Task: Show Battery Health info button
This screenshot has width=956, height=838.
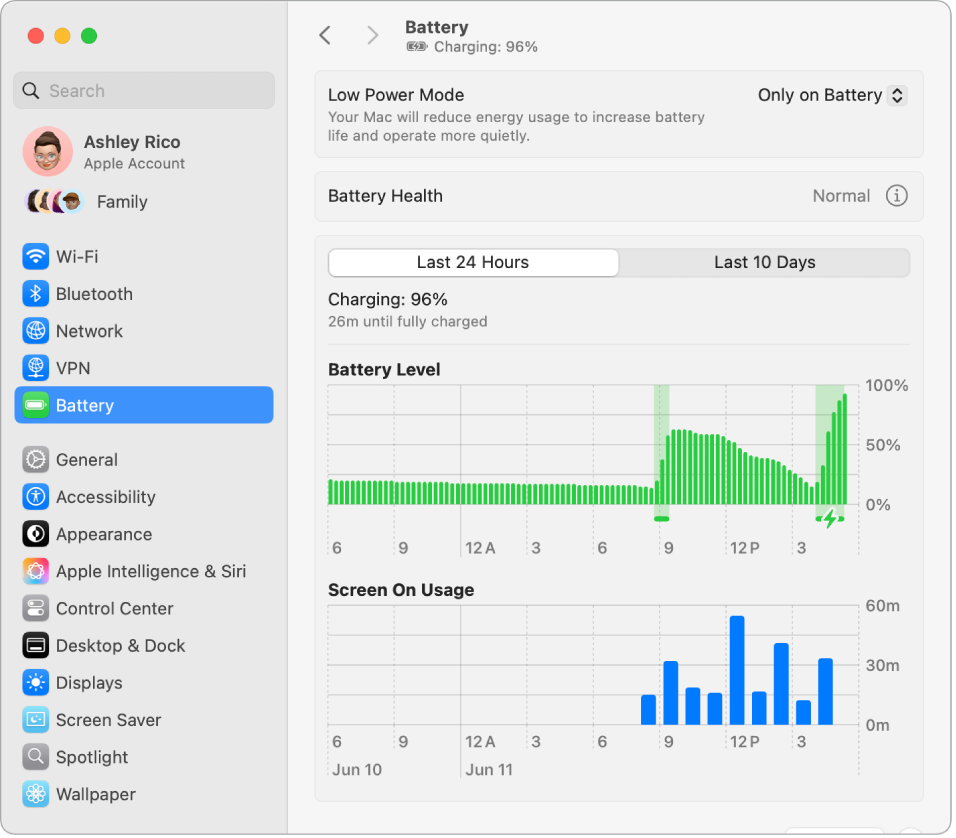Action: click(x=896, y=196)
